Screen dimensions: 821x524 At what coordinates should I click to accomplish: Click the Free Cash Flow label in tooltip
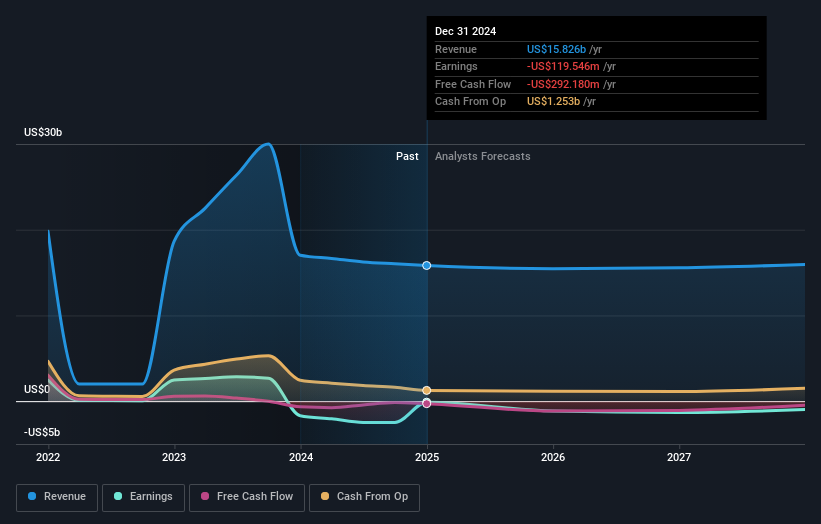473,84
